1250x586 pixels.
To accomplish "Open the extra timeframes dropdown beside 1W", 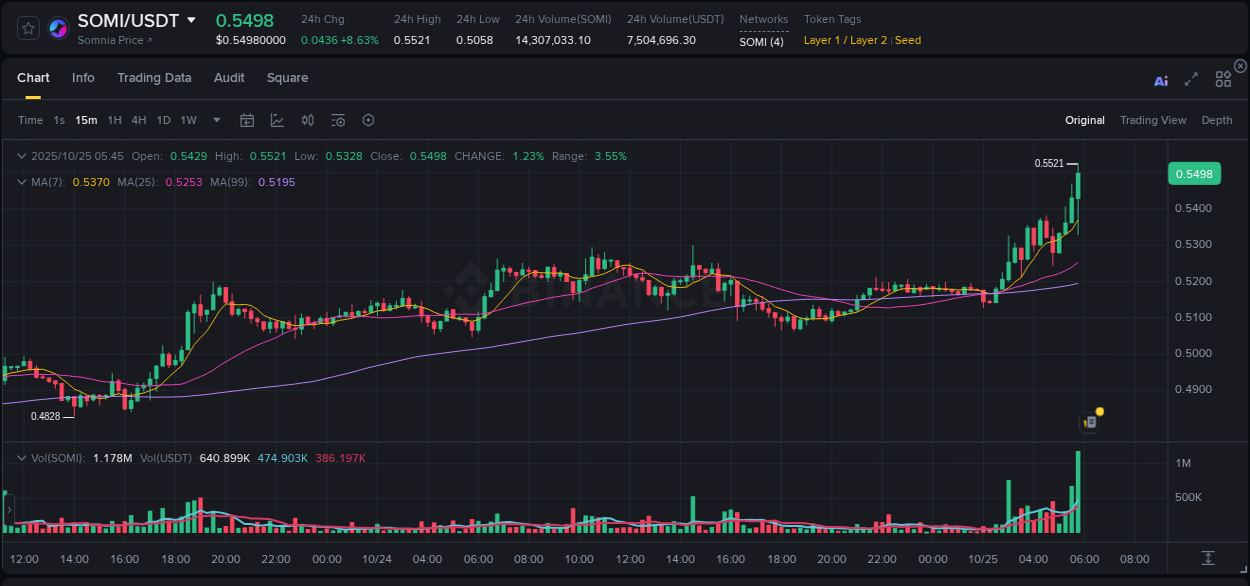I will [215, 120].
